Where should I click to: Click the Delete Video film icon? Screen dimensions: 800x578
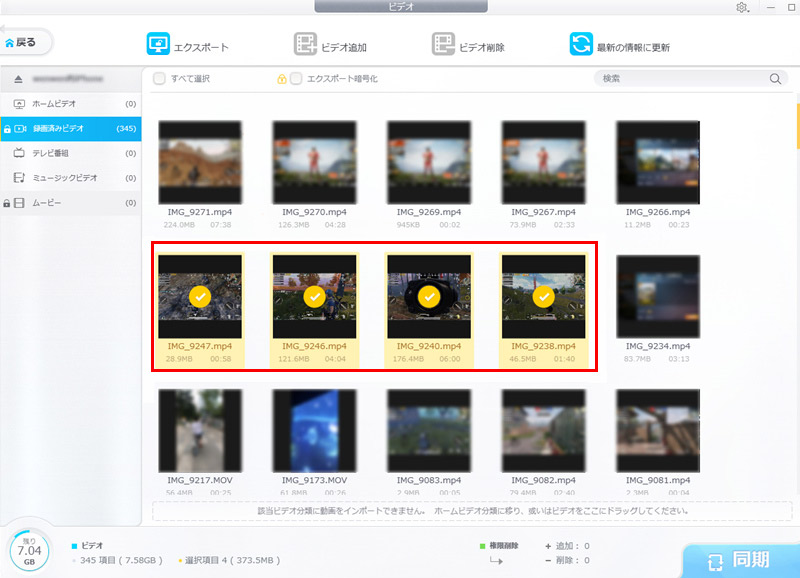click(x=443, y=44)
